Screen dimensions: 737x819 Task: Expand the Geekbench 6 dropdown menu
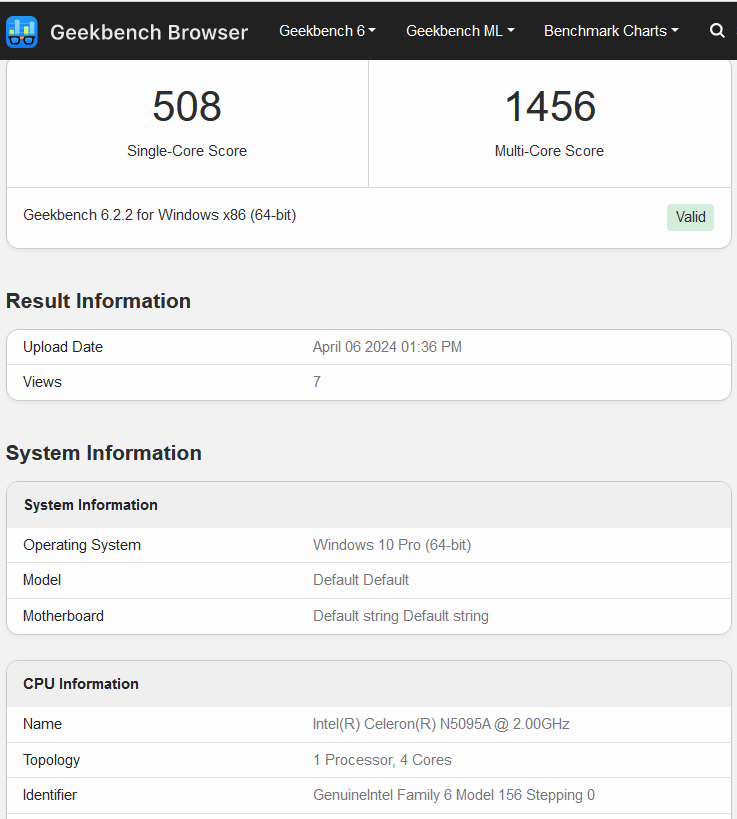(327, 31)
